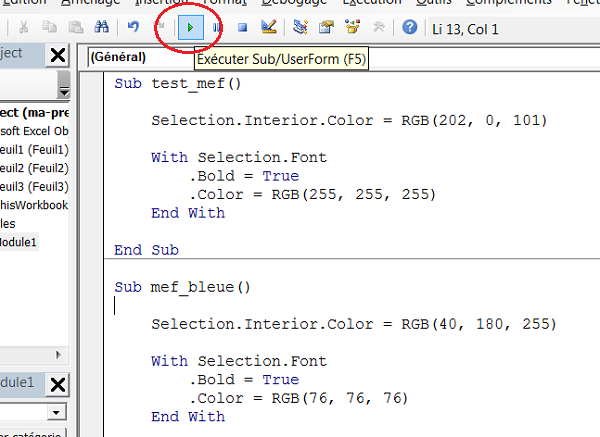The height and width of the screenshot is (437, 600).
Task: Close the Project explorer panel
Action: click(x=58, y=55)
